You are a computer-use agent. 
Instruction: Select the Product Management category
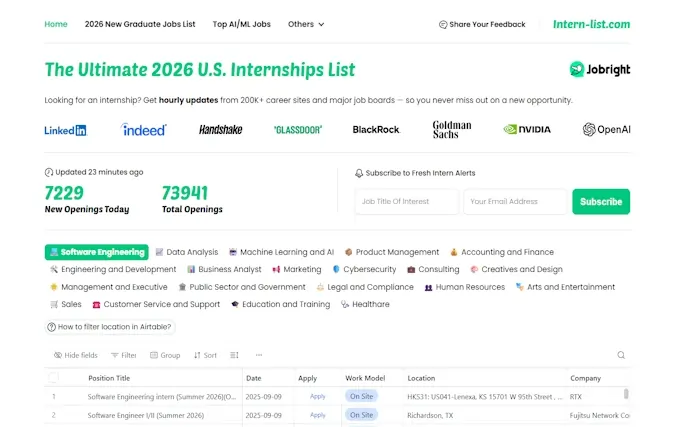click(x=392, y=252)
